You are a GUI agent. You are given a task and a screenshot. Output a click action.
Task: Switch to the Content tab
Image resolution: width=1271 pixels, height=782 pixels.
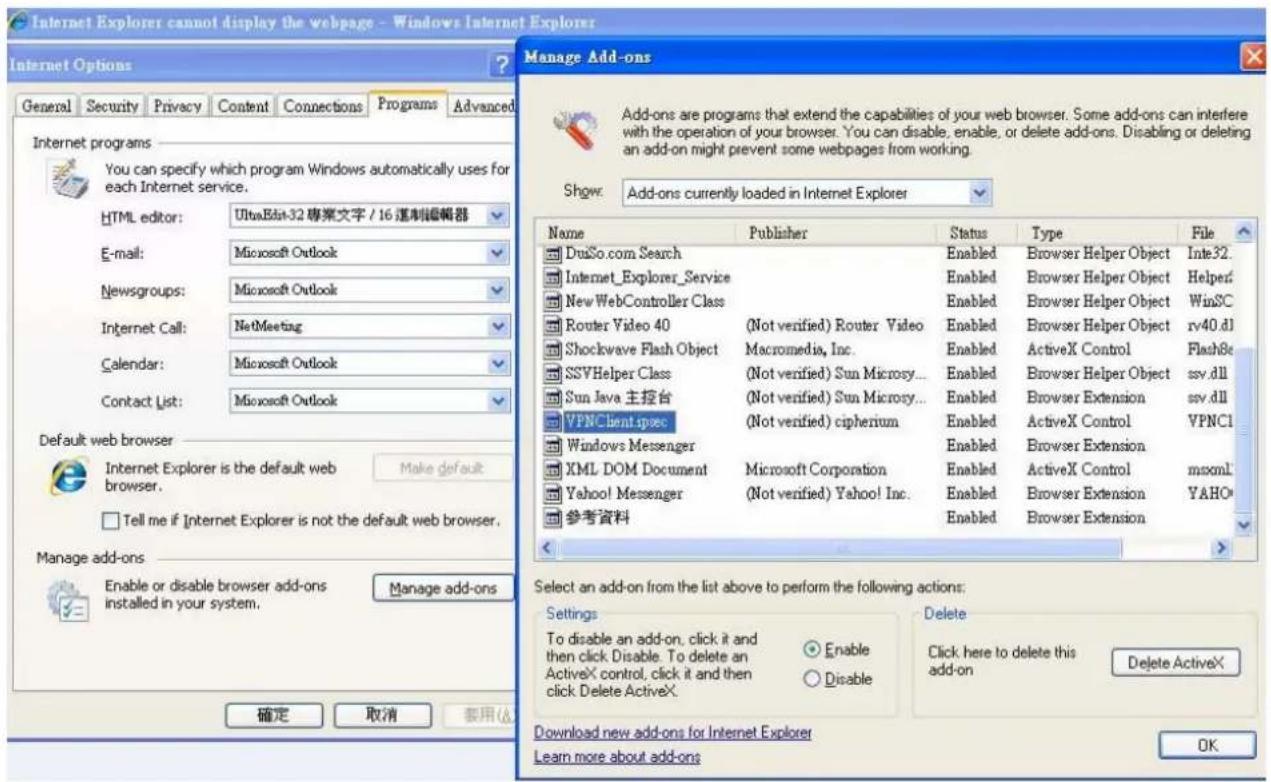coord(243,108)
